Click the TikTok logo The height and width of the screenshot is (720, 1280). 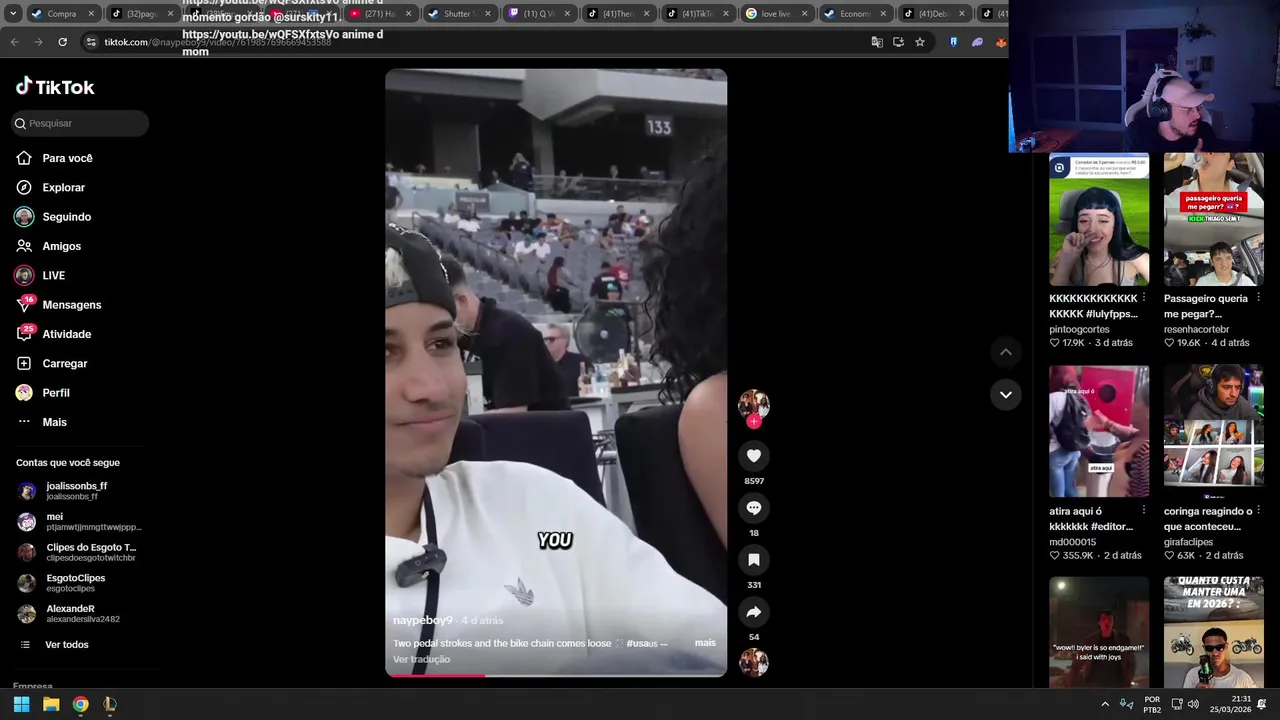55,87
